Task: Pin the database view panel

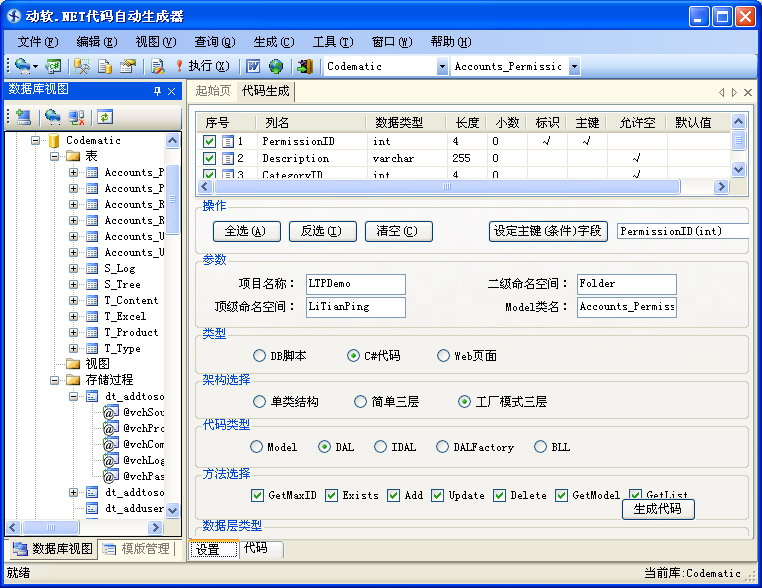Action: (x=157, y=91)
